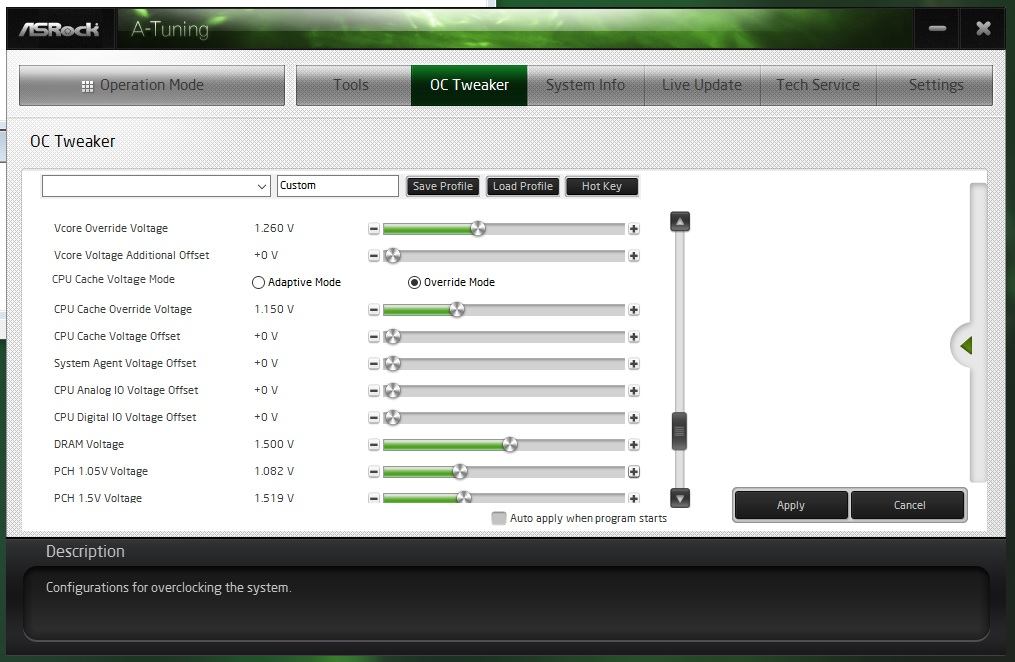Switch to Settings tab

pos(935,85)
